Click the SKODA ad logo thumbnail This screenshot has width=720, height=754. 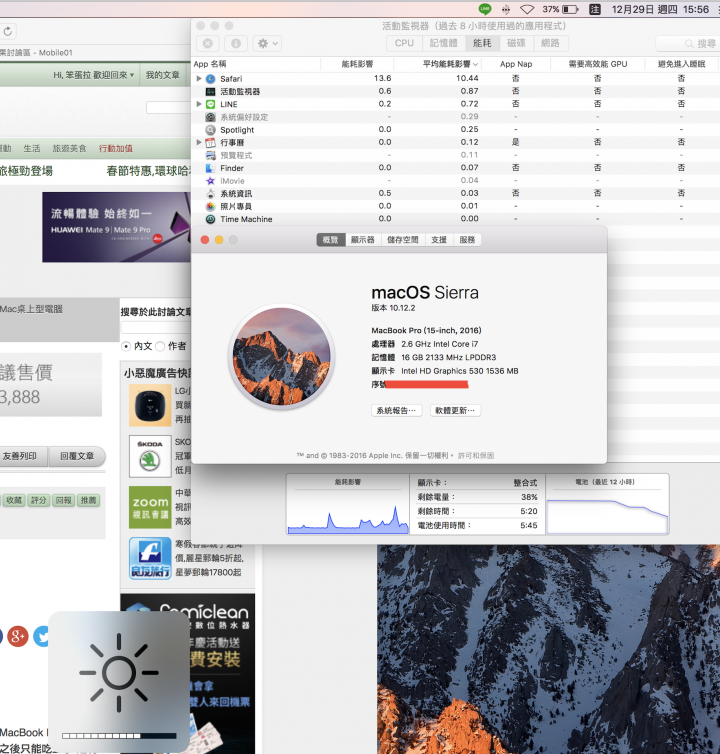click(x=150, y=456)
